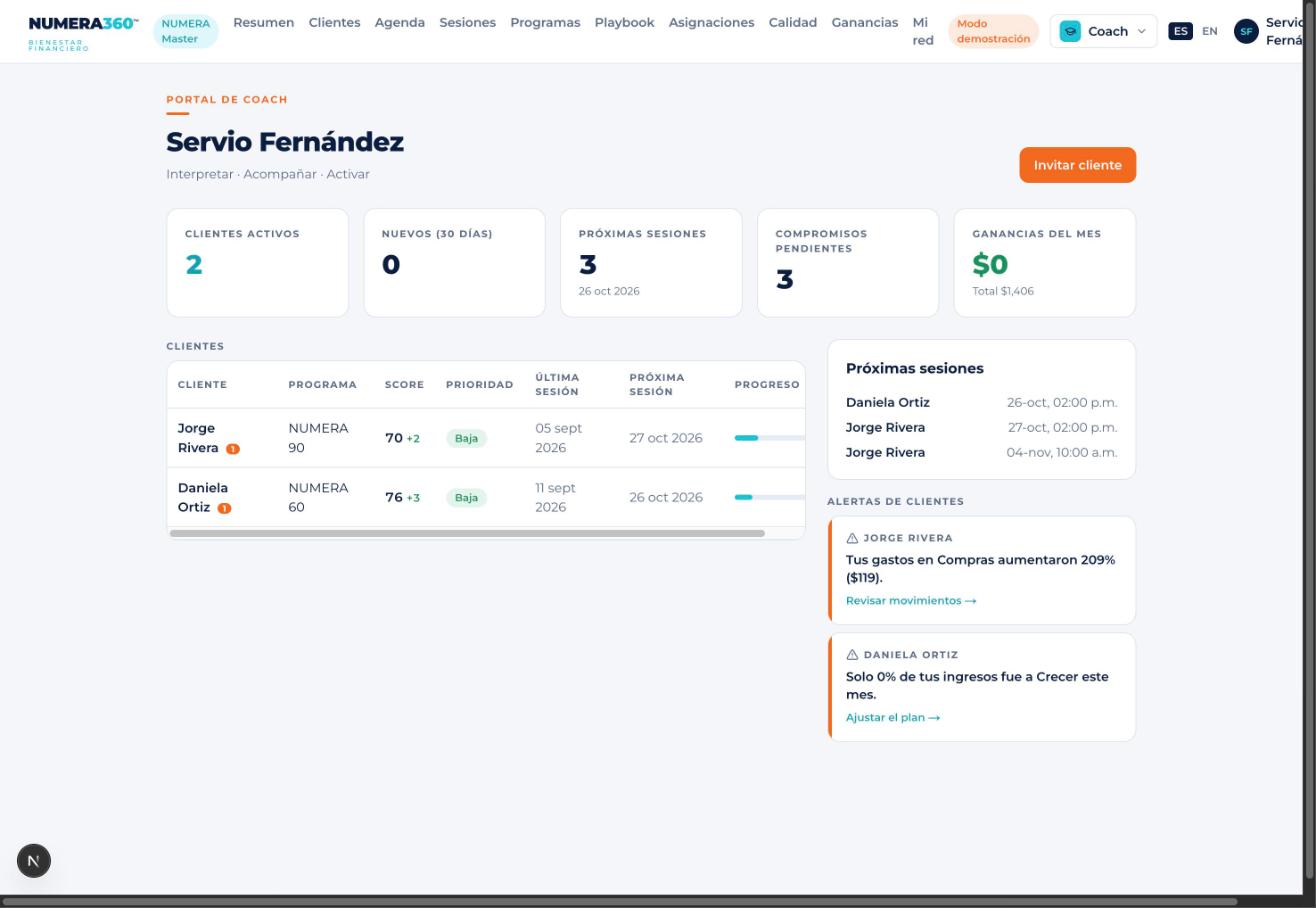Click the notification badge beside Jorge Rivera

pyautogui.click(x=232, y=449)
